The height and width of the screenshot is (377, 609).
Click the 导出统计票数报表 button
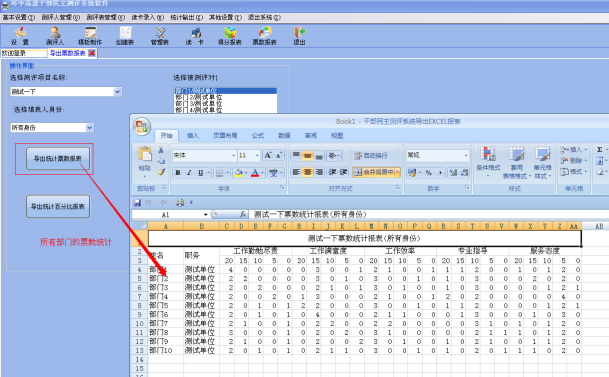click(58, 158)
